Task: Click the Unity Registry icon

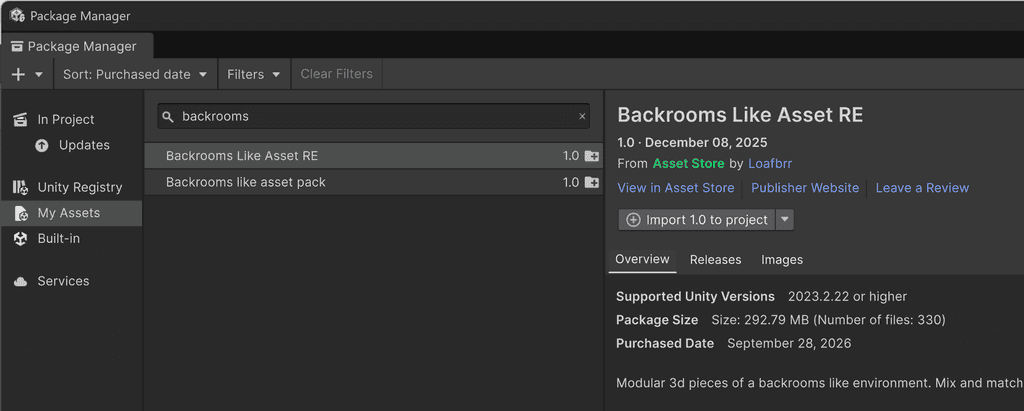Action: pyautogui.click(x=20, y=188)
